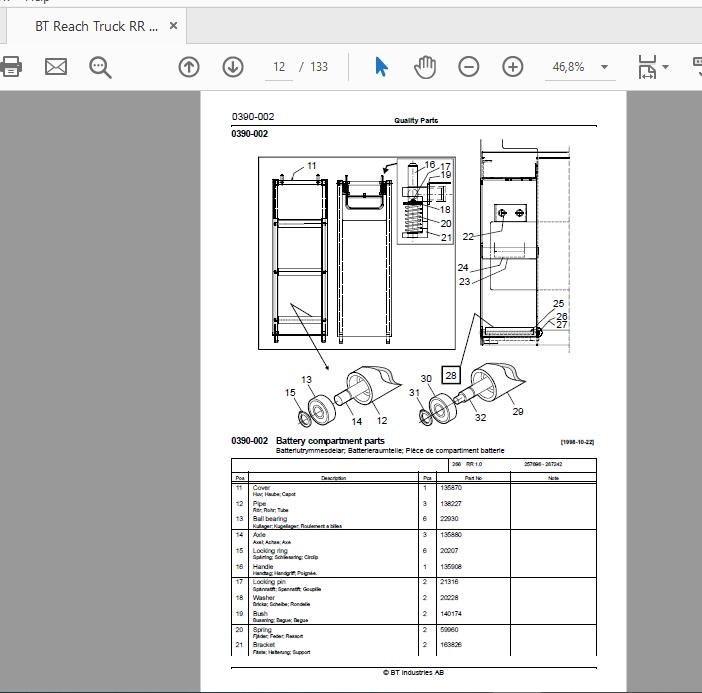Open the zoom level dropdown arrow
702x693 pixels.
tap(604, 67)
